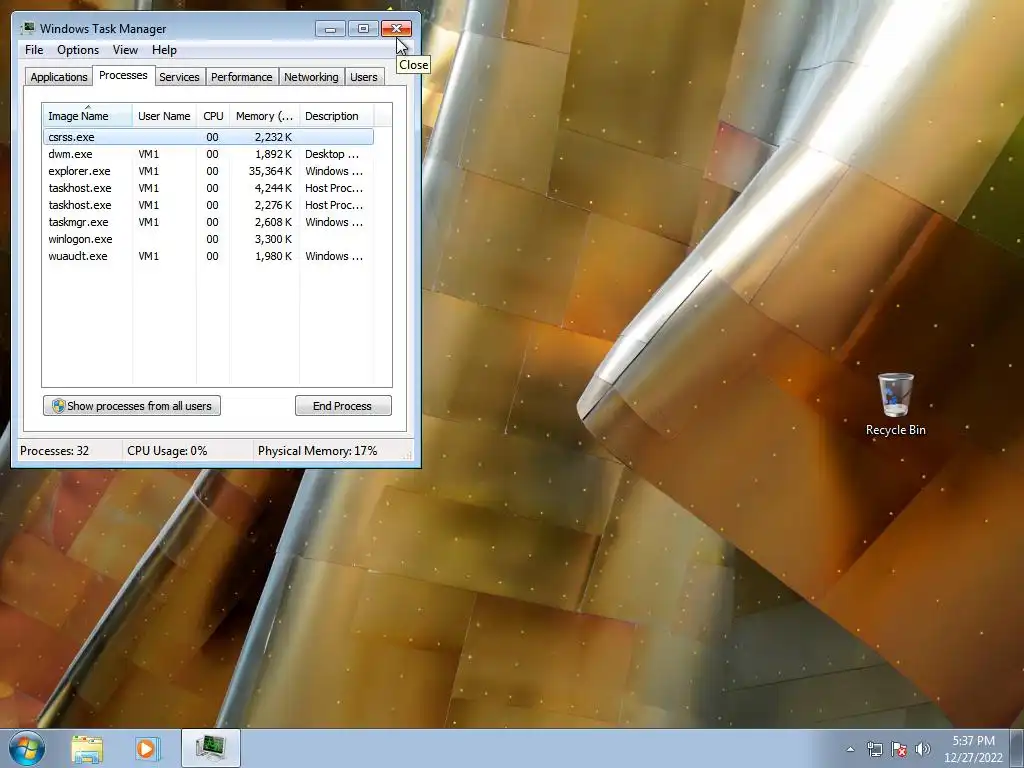Show hidden tray icons arrow
The height and width of the screenshot is (768, 1024).
click(850, 749)
